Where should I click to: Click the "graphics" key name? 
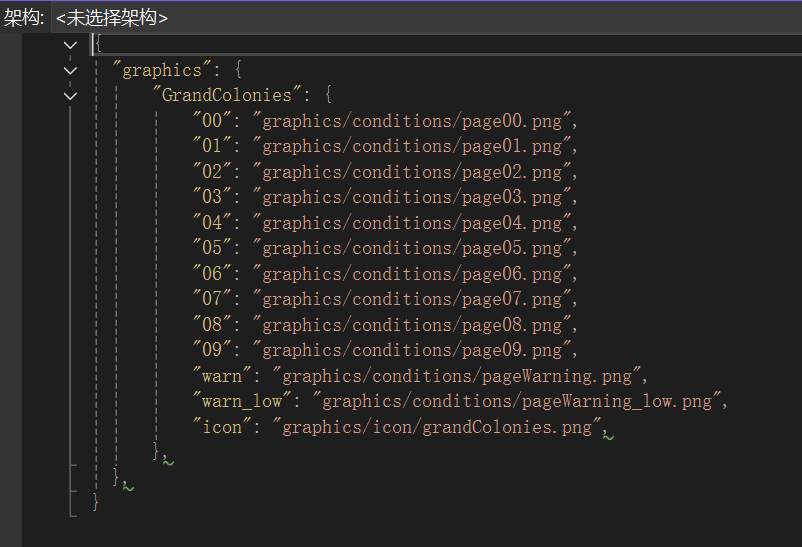coord(162,70)
